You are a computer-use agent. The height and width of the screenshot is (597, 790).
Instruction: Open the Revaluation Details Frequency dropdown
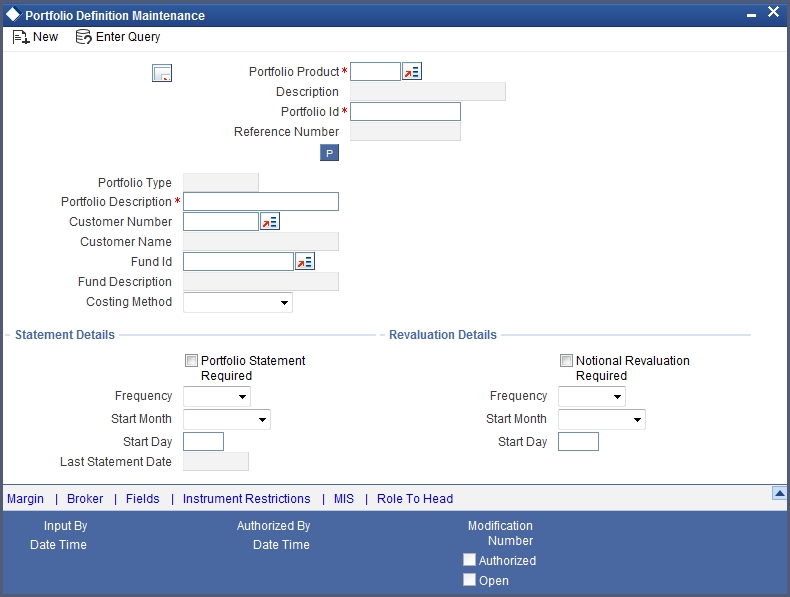click(x=591, y=396)
